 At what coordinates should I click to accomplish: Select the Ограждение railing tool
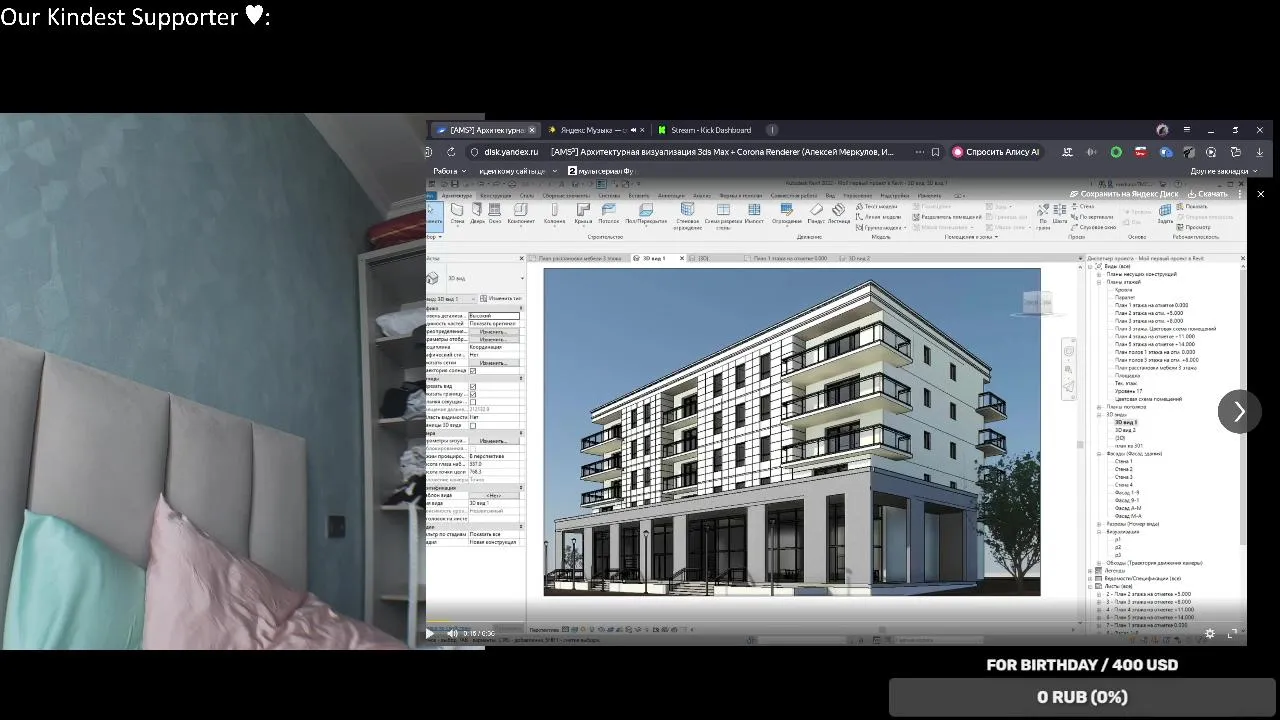[x=787, y=213]
